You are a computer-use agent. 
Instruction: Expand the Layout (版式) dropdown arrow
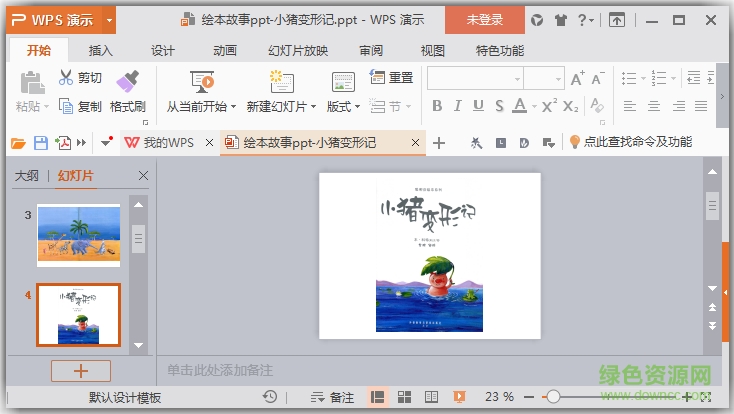(357, 107)
